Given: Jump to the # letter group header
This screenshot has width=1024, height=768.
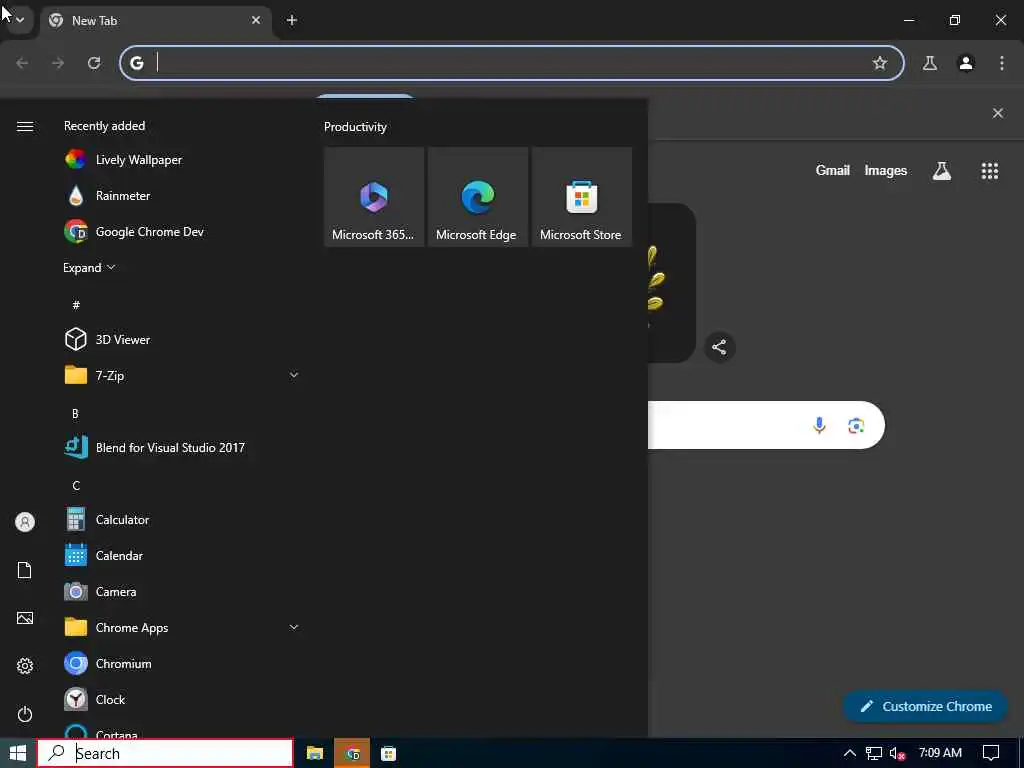Looking at the screenshot, I should click(x=76, y=305).
